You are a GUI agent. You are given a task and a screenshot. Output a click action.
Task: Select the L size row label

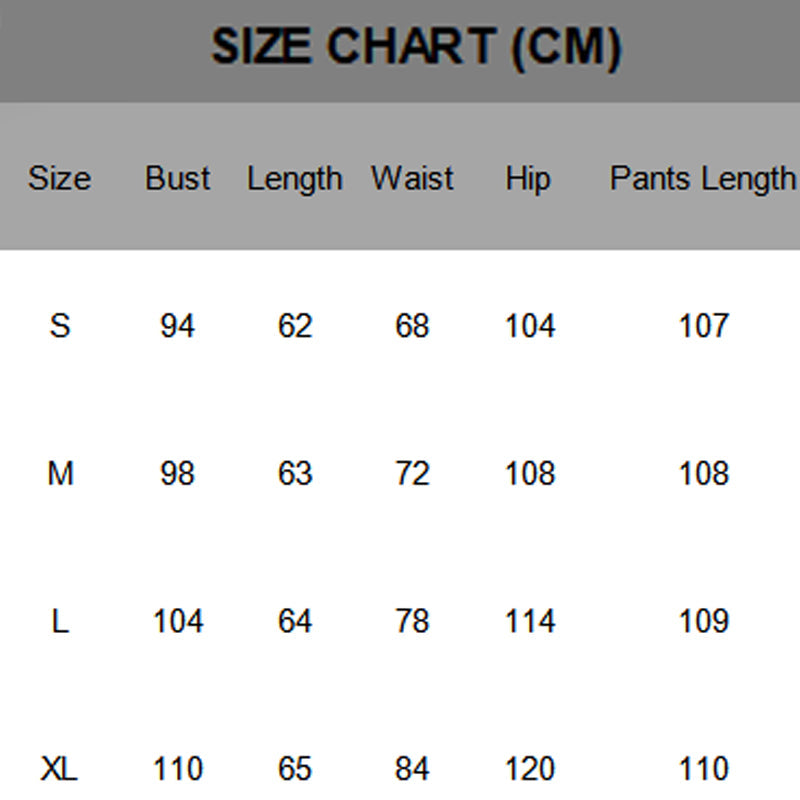60,621
